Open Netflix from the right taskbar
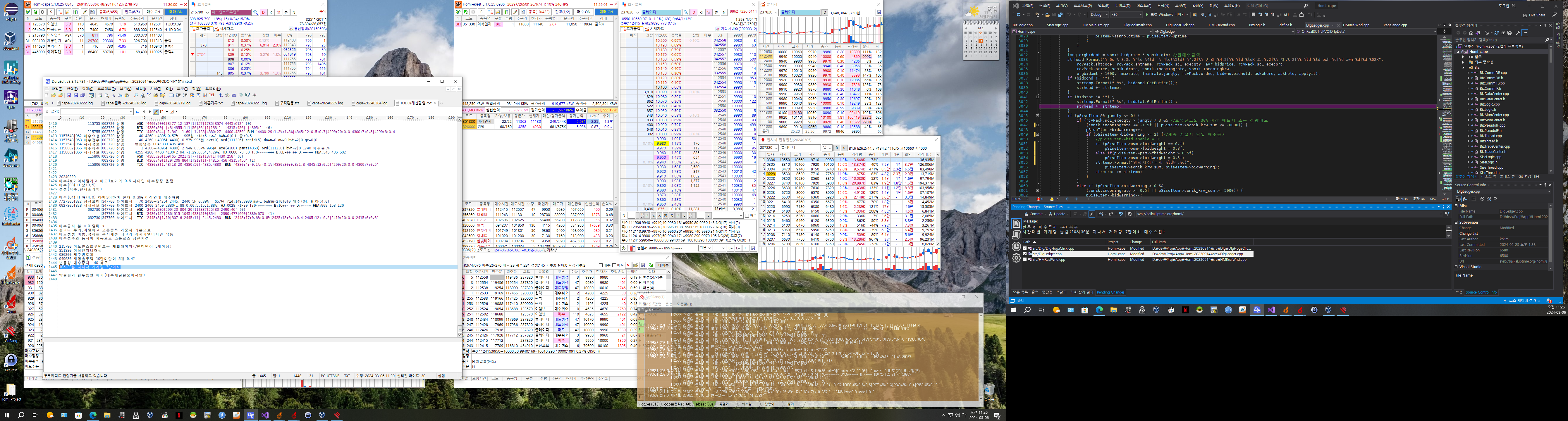 pos(1185,310)
